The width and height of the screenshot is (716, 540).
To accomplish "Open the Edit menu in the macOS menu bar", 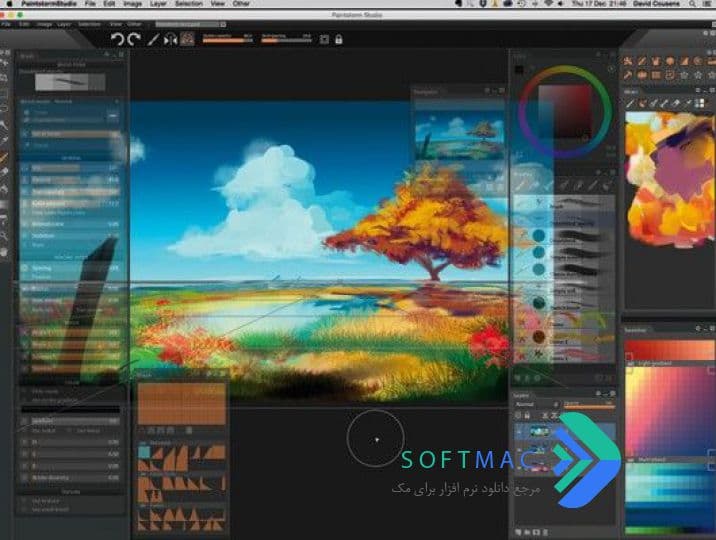I will (x=109, y=4).
